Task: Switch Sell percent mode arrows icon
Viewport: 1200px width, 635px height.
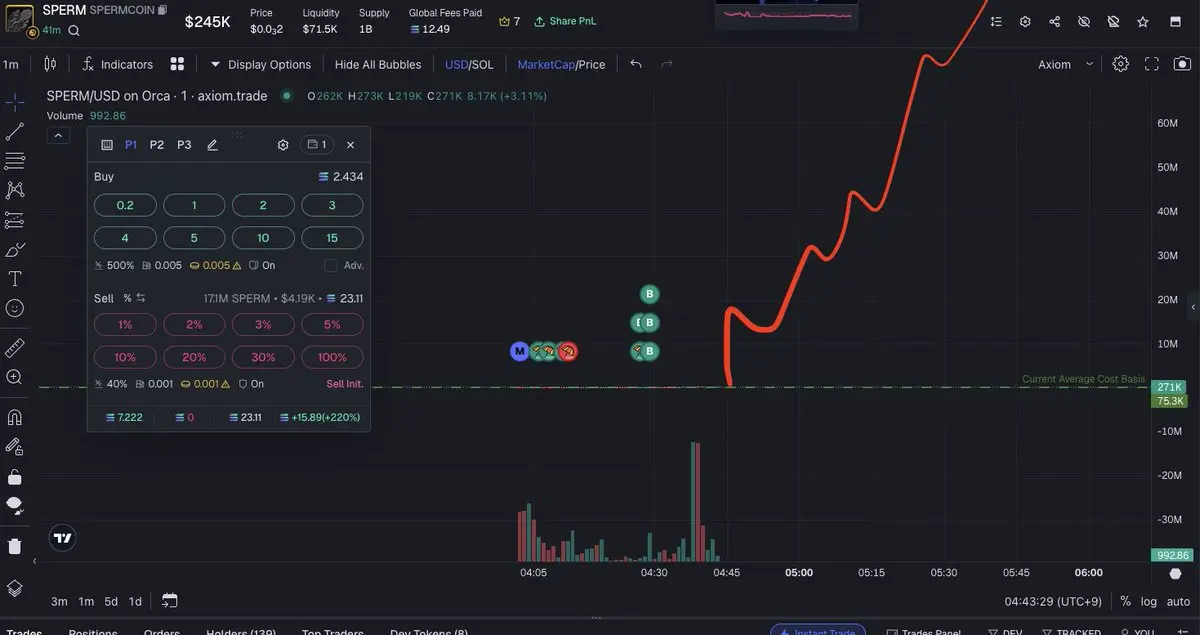Action: coord(141,298)
